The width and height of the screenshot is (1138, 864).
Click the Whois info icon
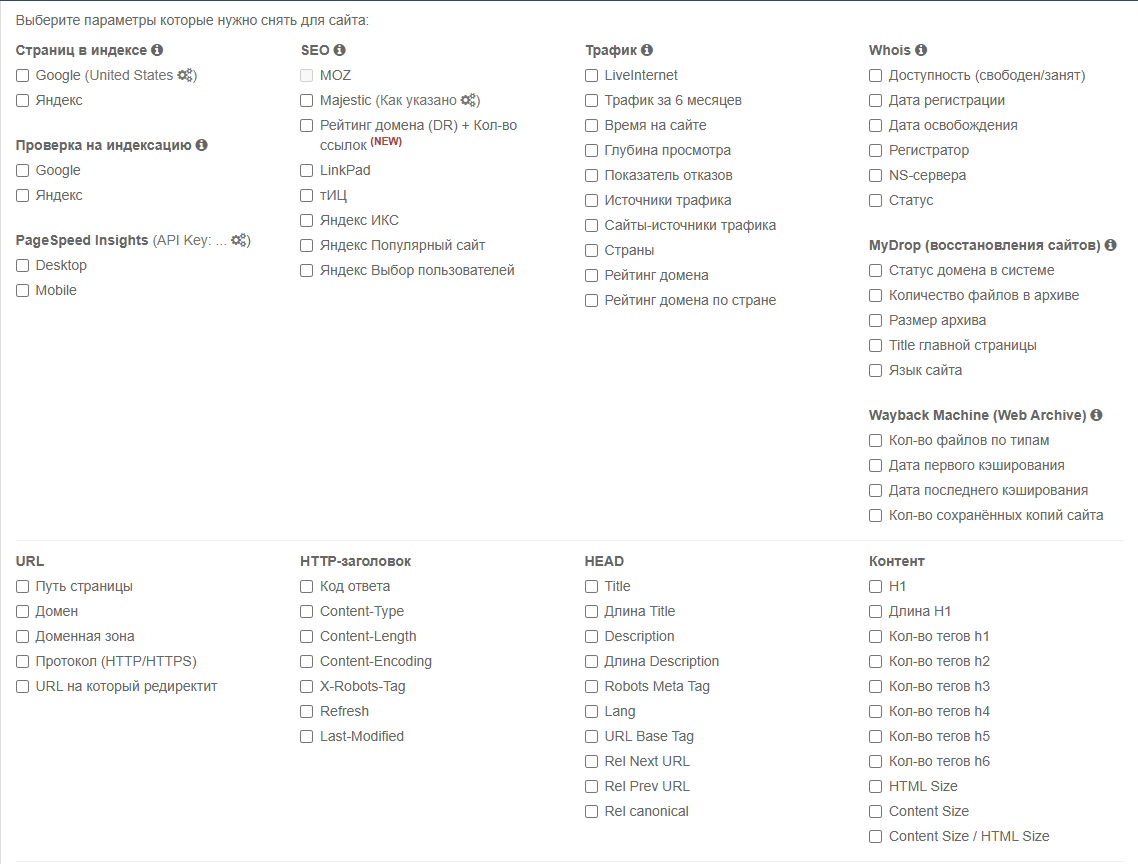click(921, 50)
